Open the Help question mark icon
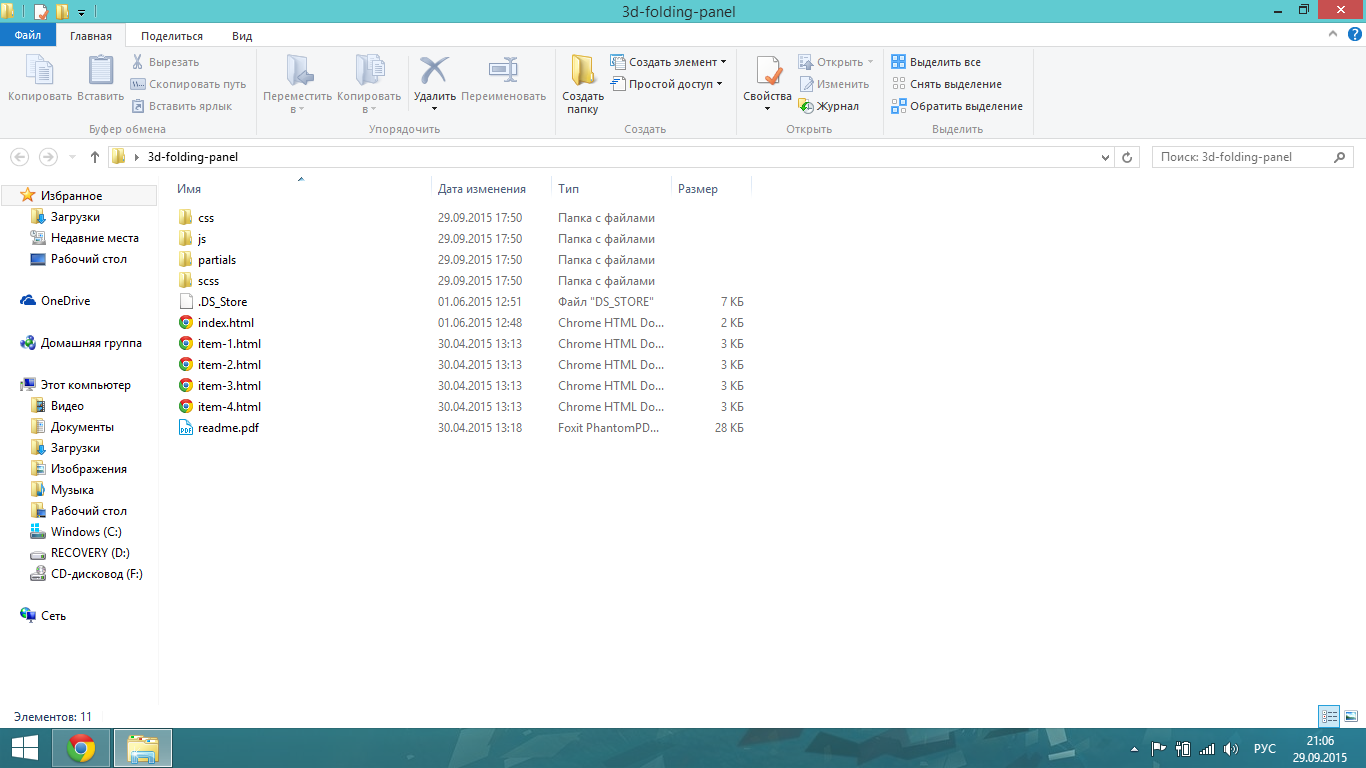 1353,35
